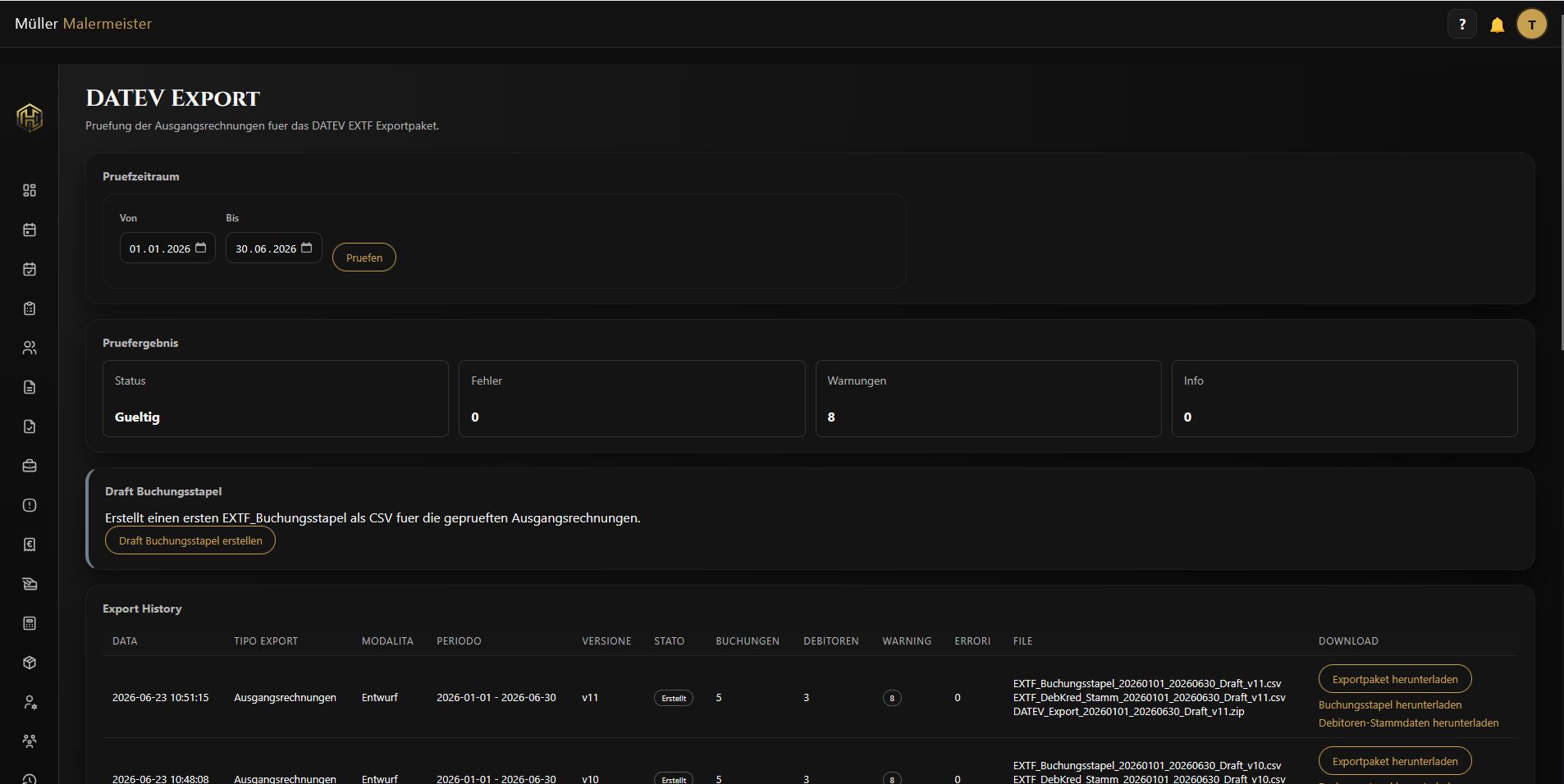Open the alert exclamation circle sidebar icon
This screenshot has width=1564, height=784.
click(x=30, y=505)
